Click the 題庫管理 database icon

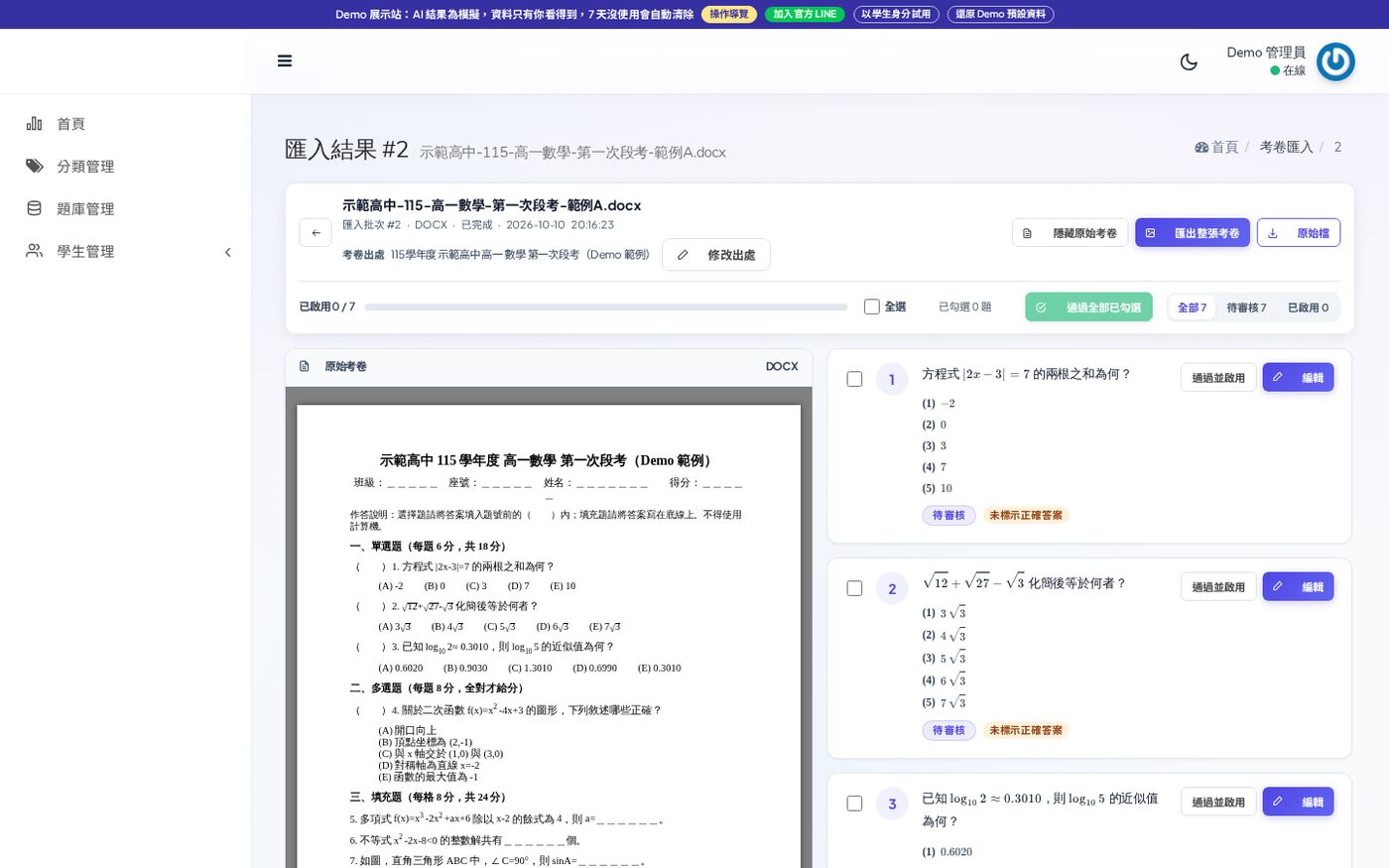tap(35, 208)
